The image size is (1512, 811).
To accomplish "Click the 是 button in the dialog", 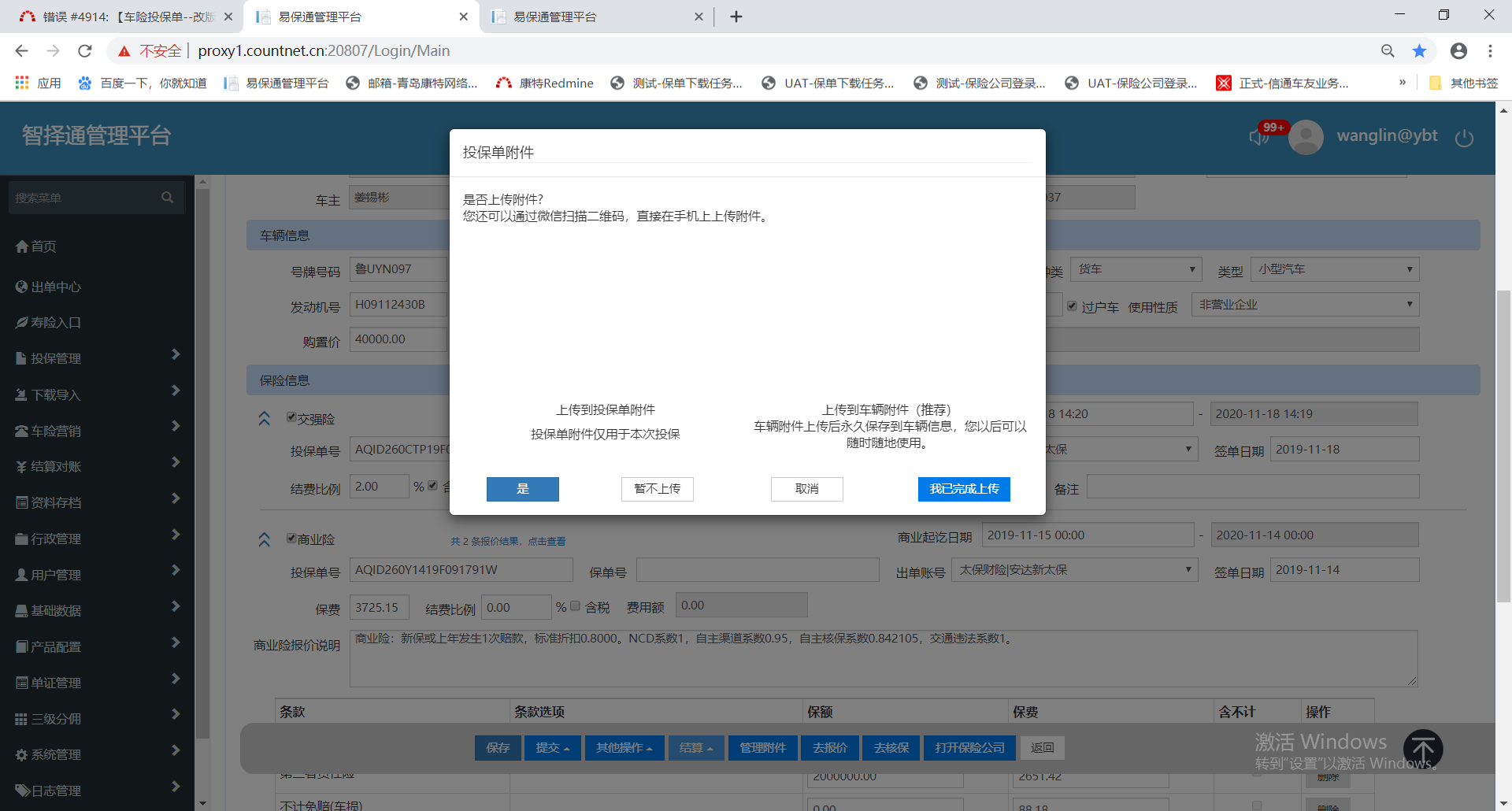I will coord(523,489).
